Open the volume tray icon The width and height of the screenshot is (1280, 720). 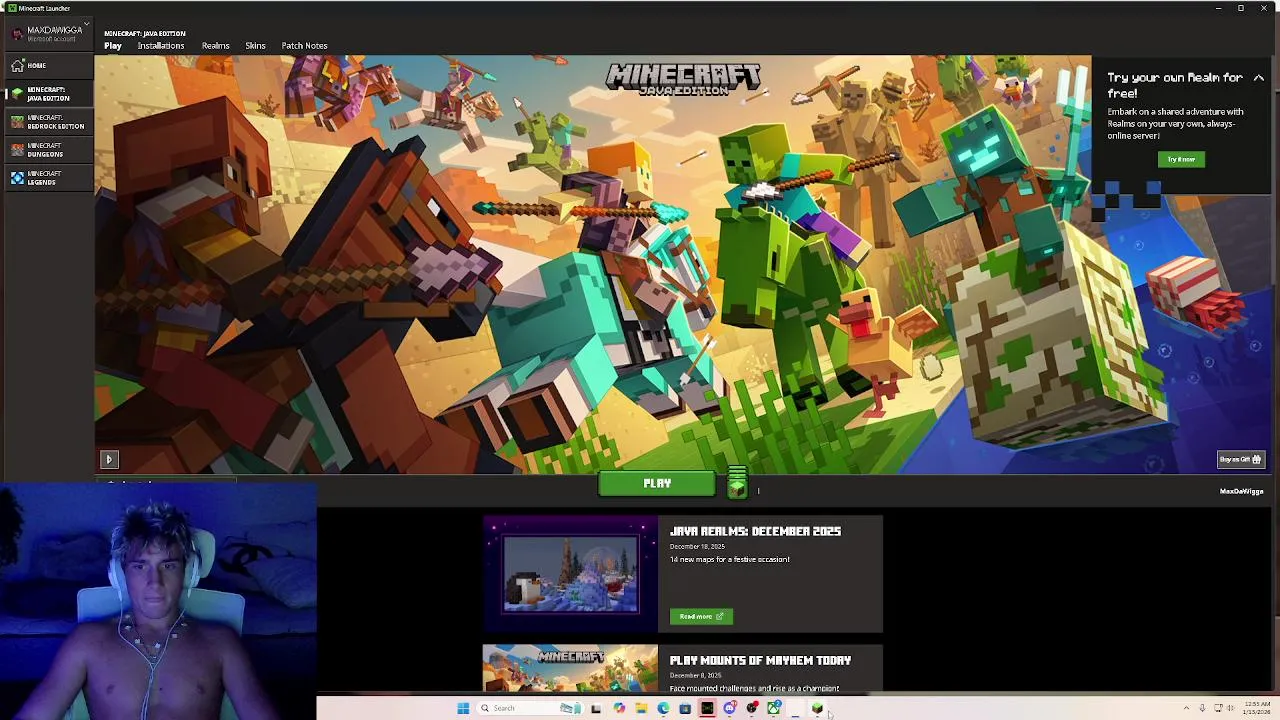(x=1230, y=708)
